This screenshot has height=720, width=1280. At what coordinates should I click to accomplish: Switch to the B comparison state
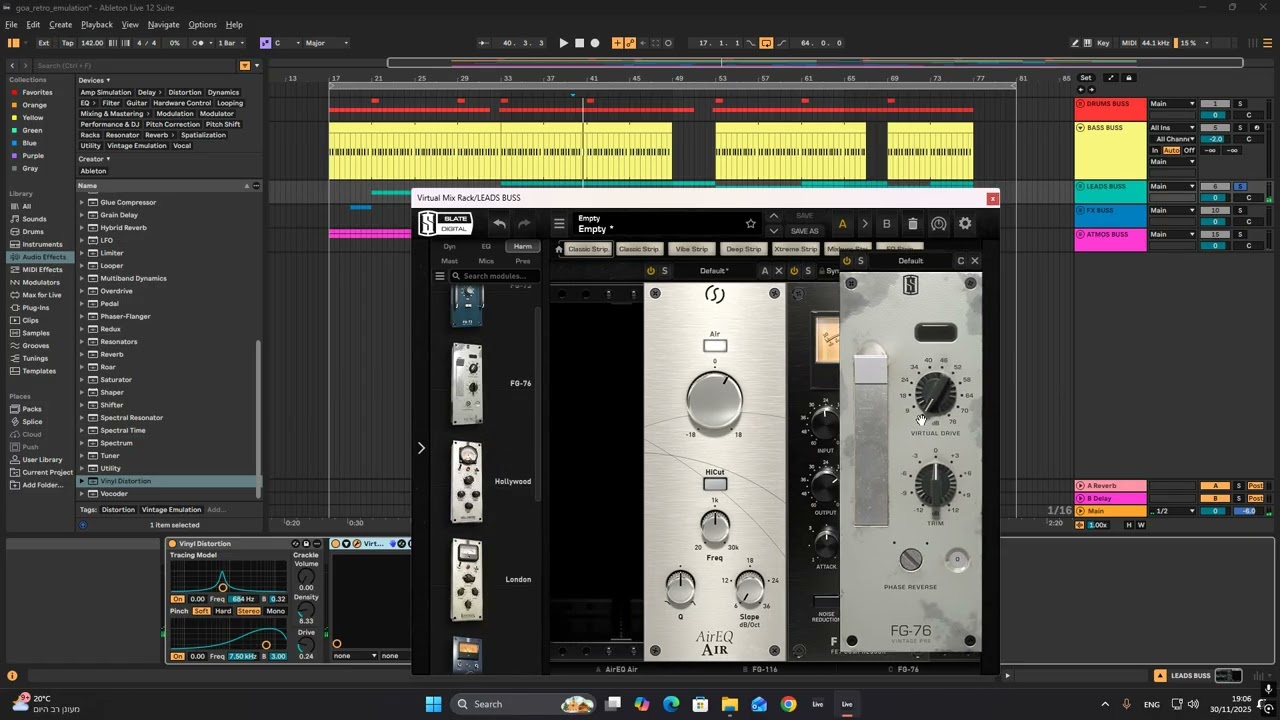click(x=886, y=224)
